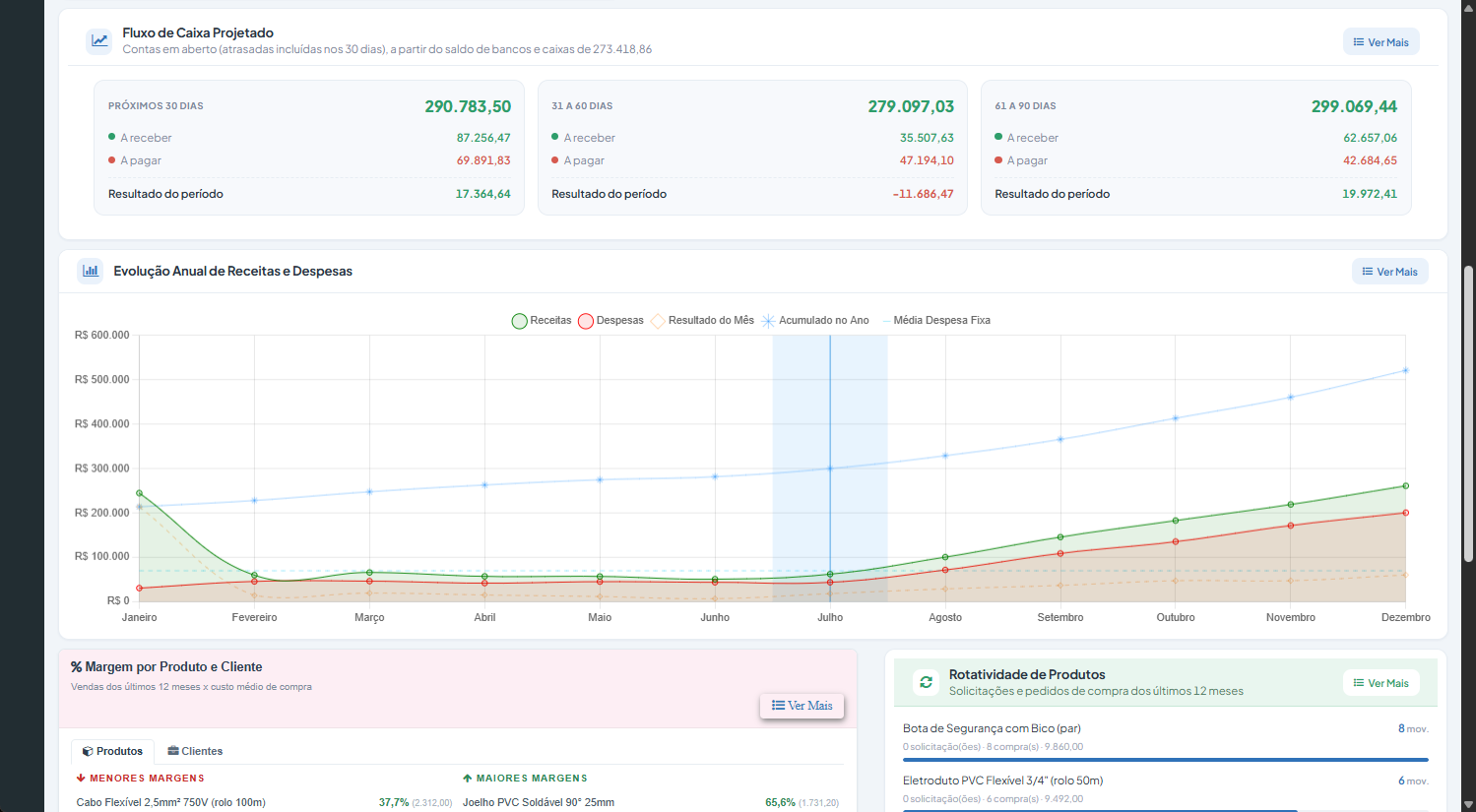
Task: Click the refresh icon next to Rotatividade de Produtos
Action: pos(926,682)
